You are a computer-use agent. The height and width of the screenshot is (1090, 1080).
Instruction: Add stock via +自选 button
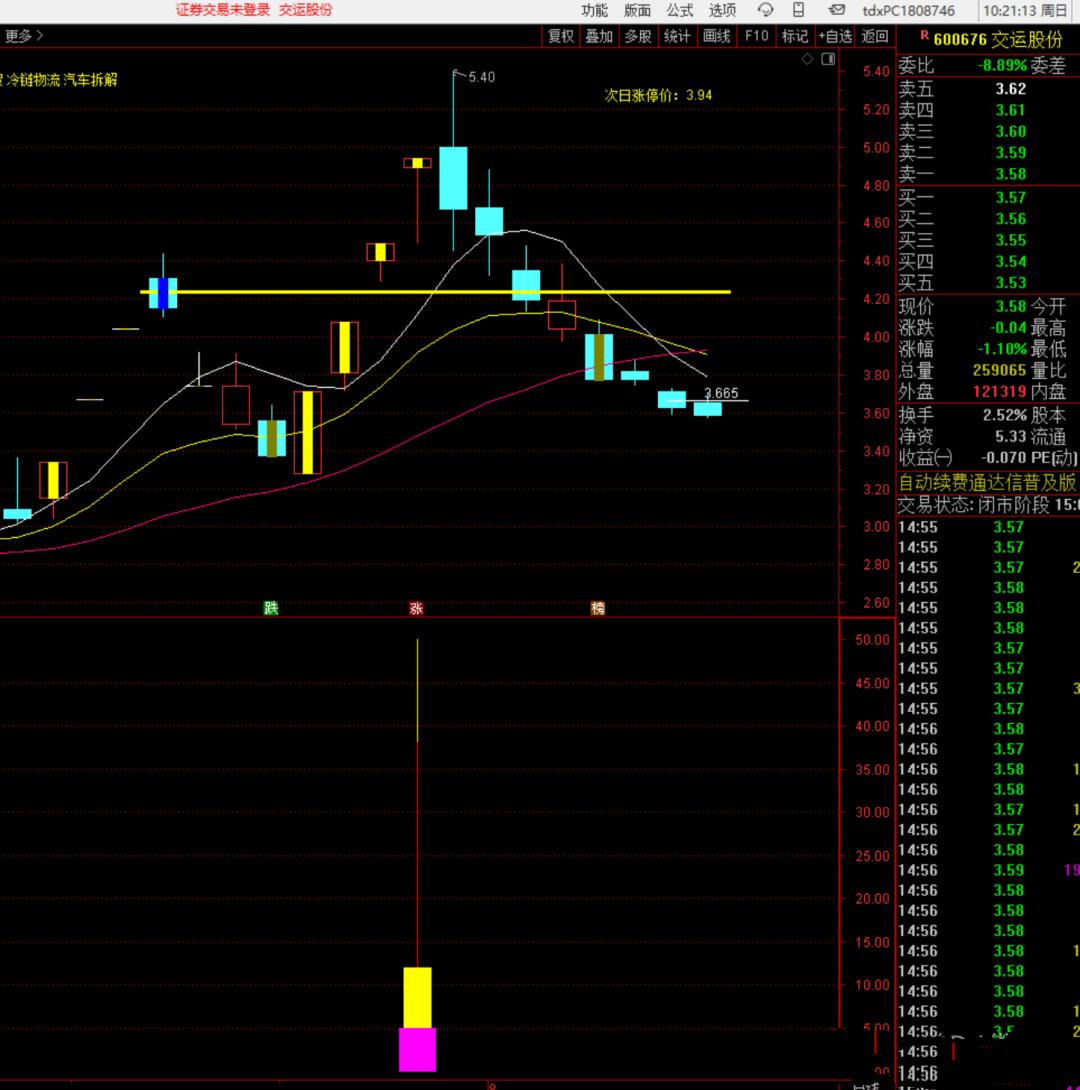click(835, 36)
